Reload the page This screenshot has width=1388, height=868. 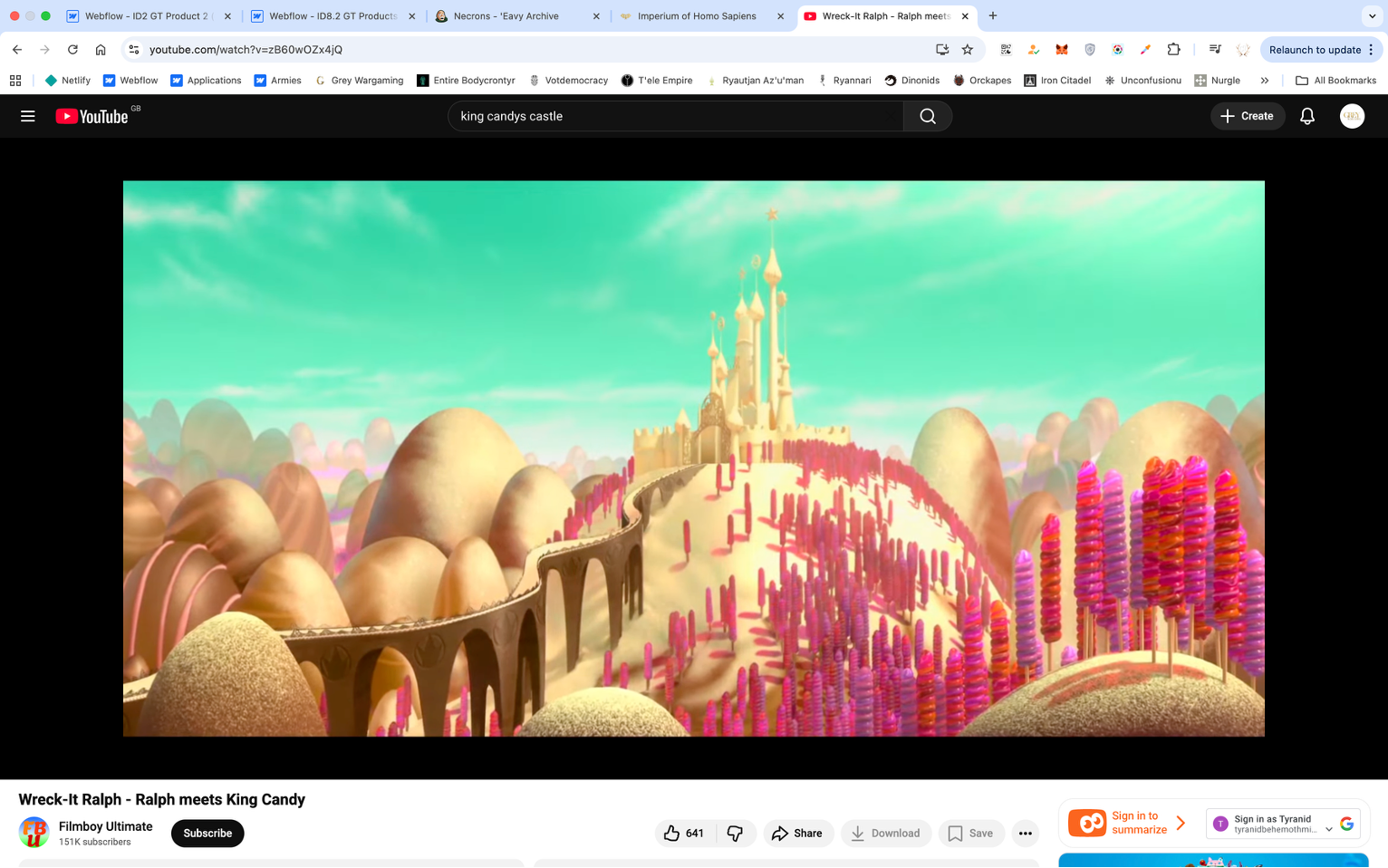[x=72, y=50]
